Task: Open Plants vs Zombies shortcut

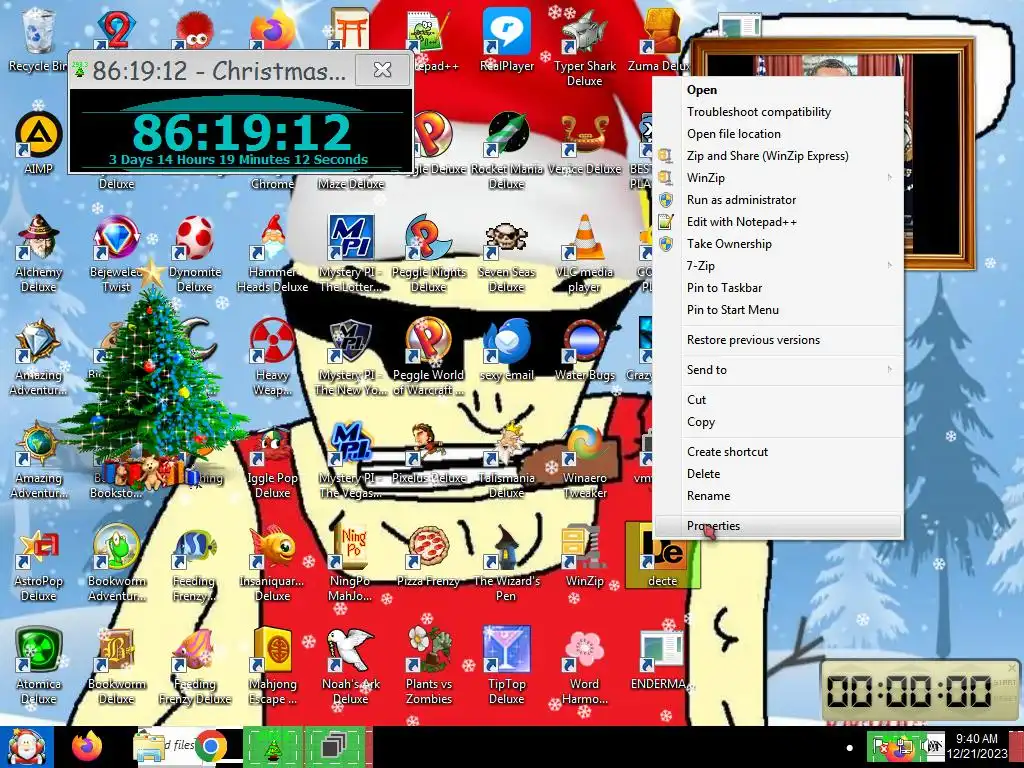Action: point(428,666)
